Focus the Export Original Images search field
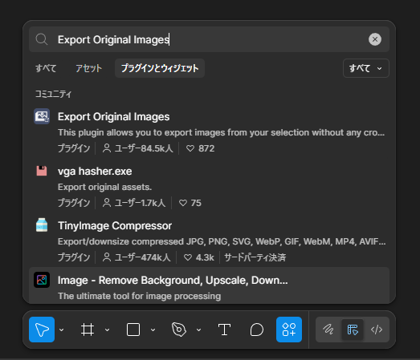 209,39
